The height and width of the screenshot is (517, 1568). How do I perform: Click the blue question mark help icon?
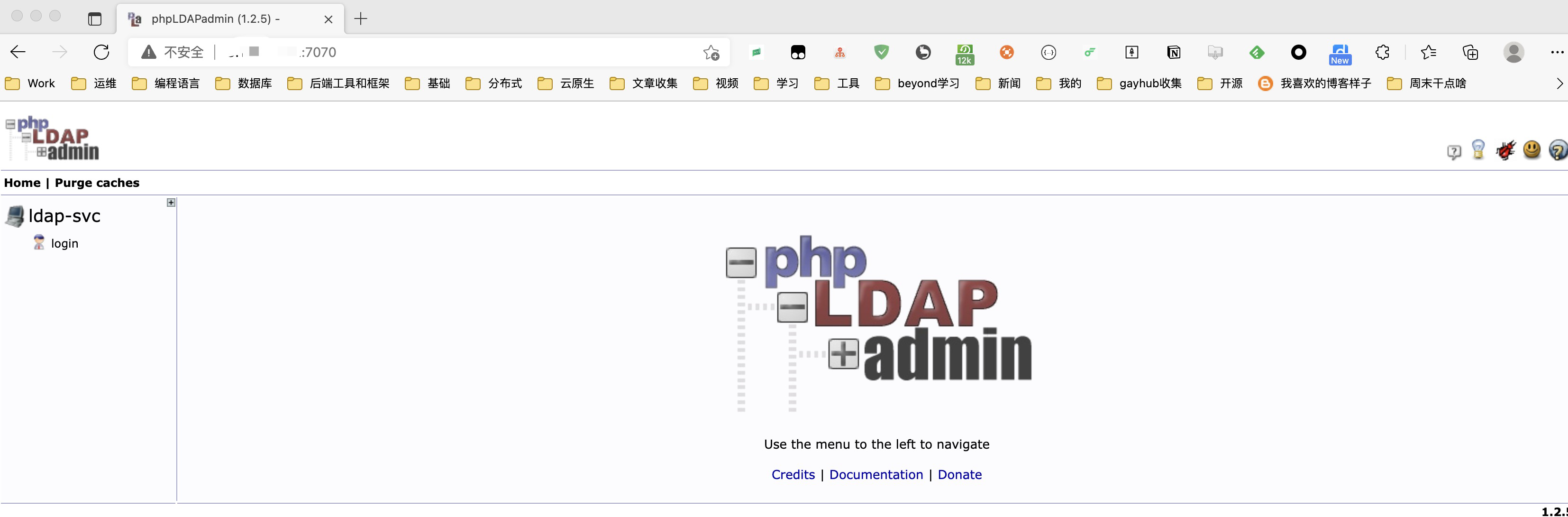(1557, 150)
